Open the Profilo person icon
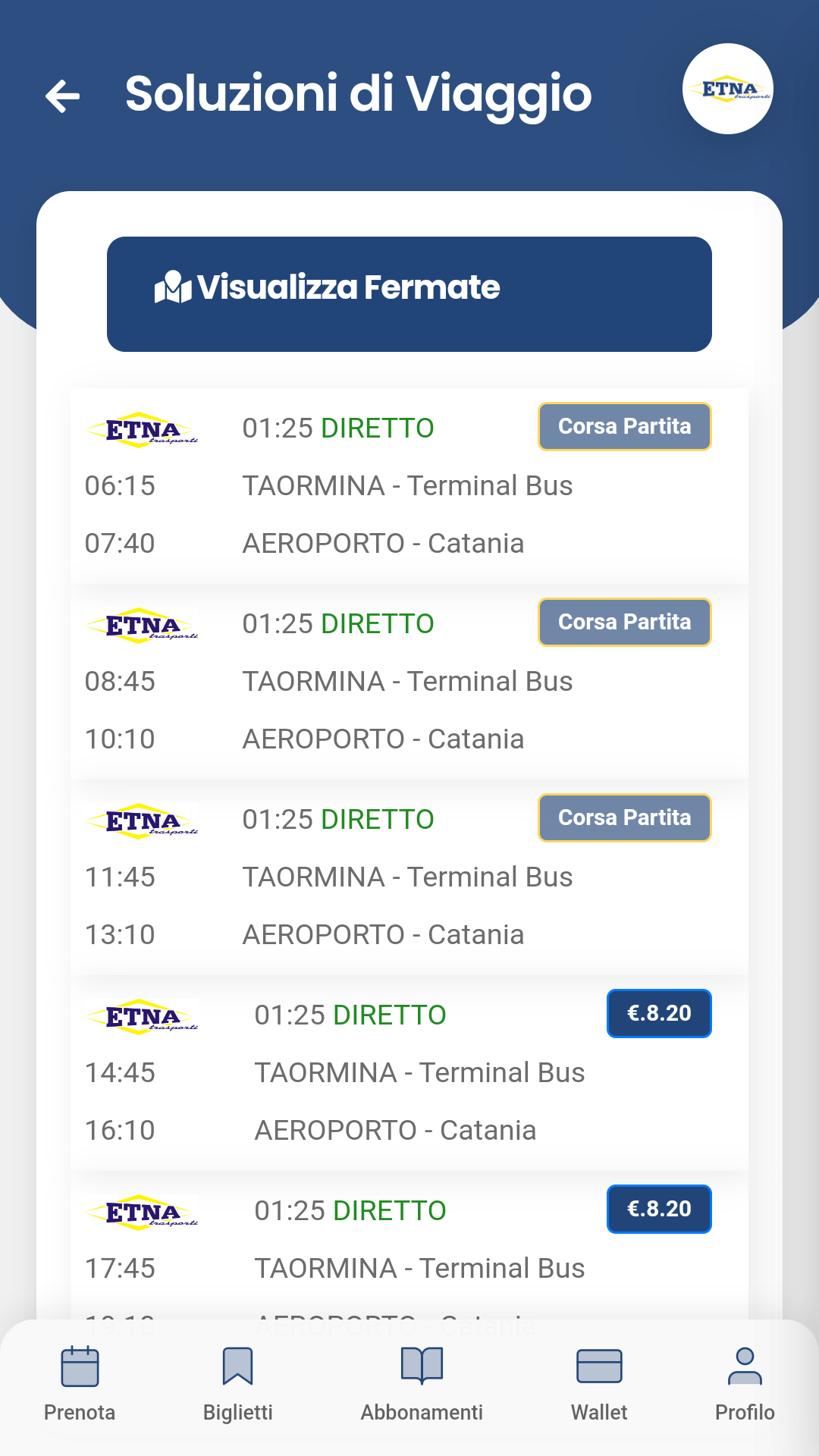The height and width of the screenshot is (1456, 819). (x=745, y=1366)
